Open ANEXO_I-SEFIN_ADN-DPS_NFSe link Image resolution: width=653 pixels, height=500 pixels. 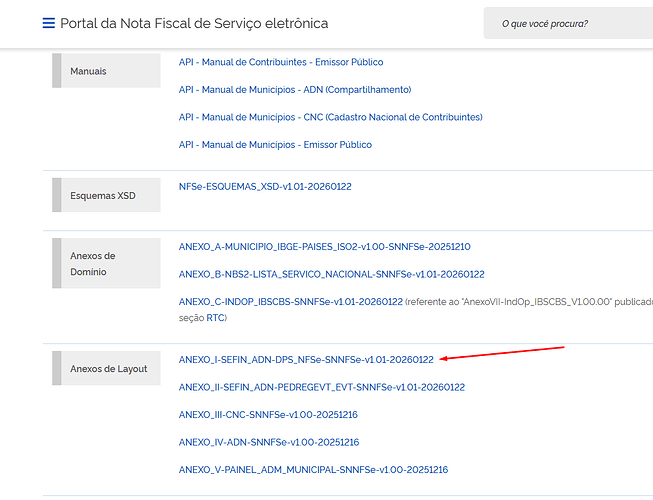(x=306, y=359)
